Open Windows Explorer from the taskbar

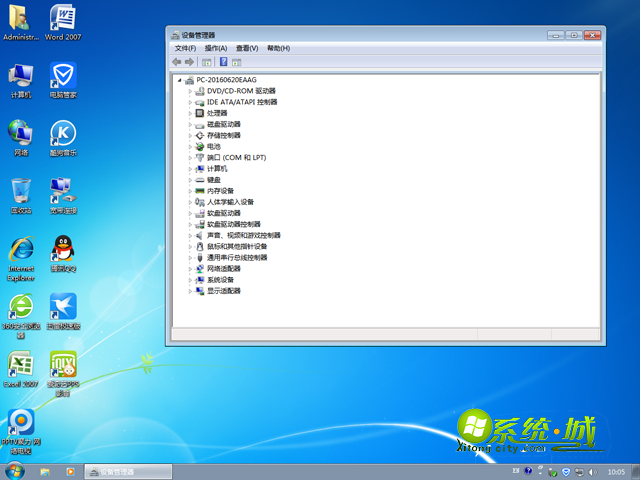pyautogui.click(x=45, y=472)
